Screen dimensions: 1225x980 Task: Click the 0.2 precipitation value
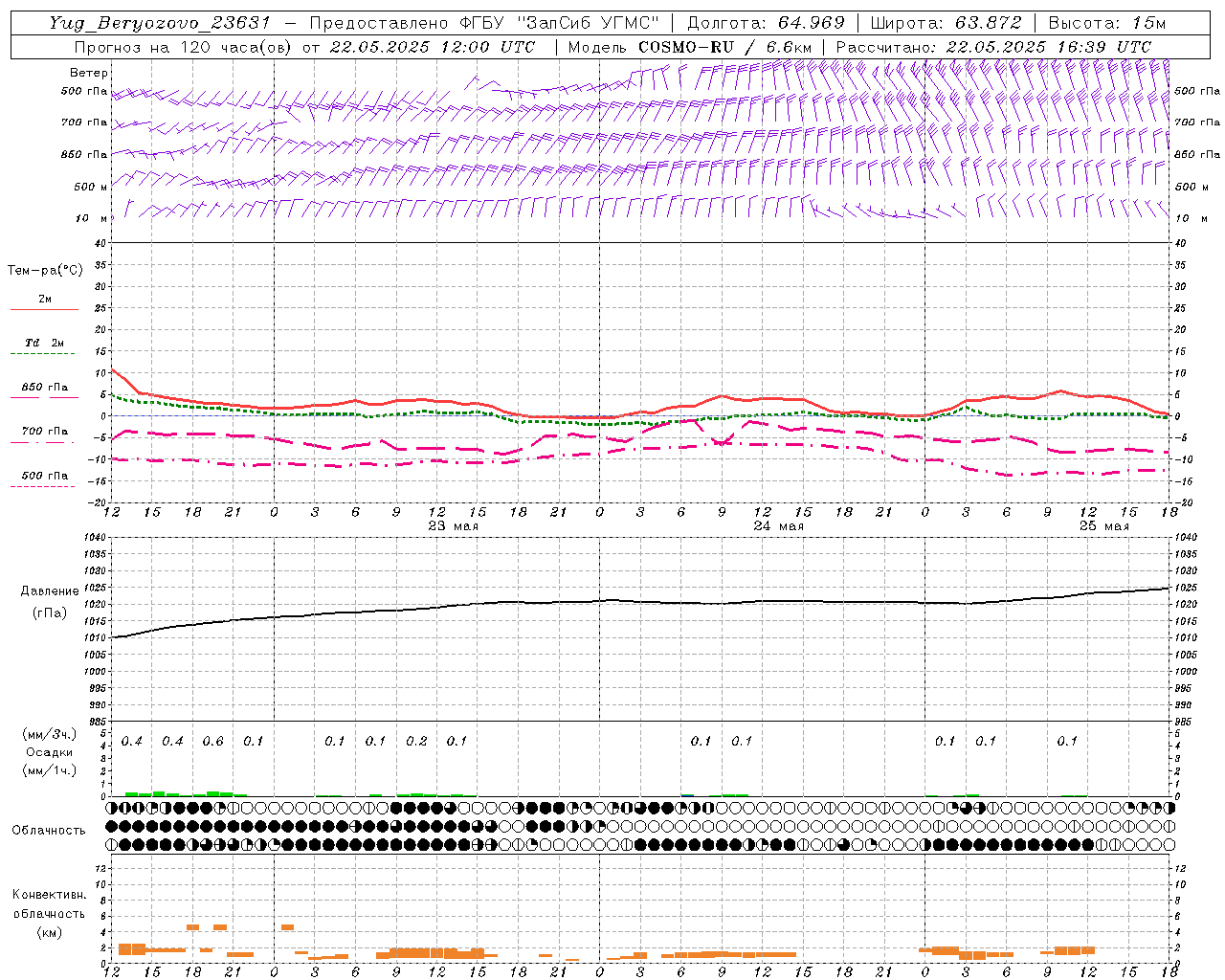click(x=416, y=742)
